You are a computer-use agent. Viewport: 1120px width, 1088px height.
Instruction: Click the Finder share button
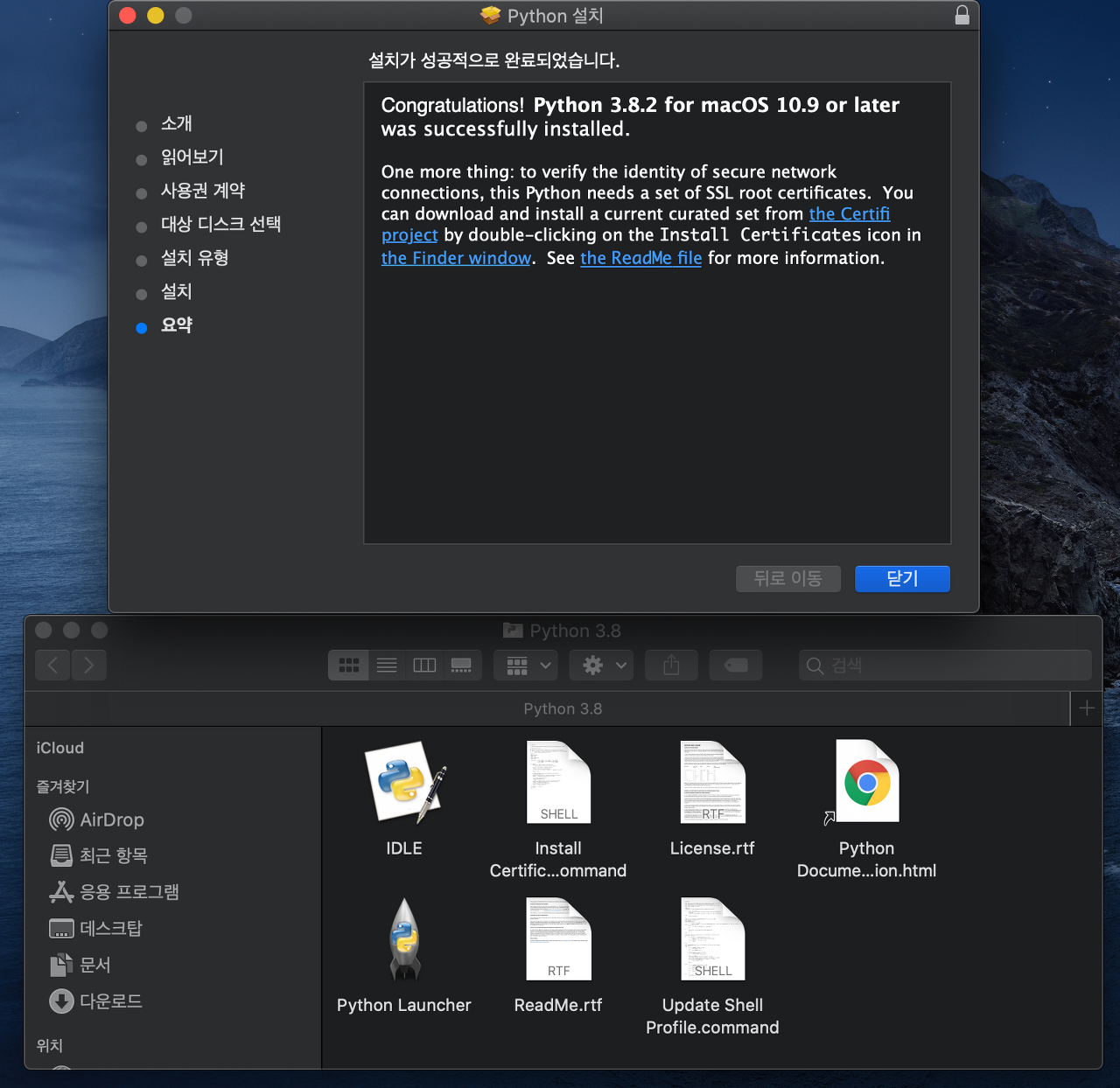(x=671, y=666)
